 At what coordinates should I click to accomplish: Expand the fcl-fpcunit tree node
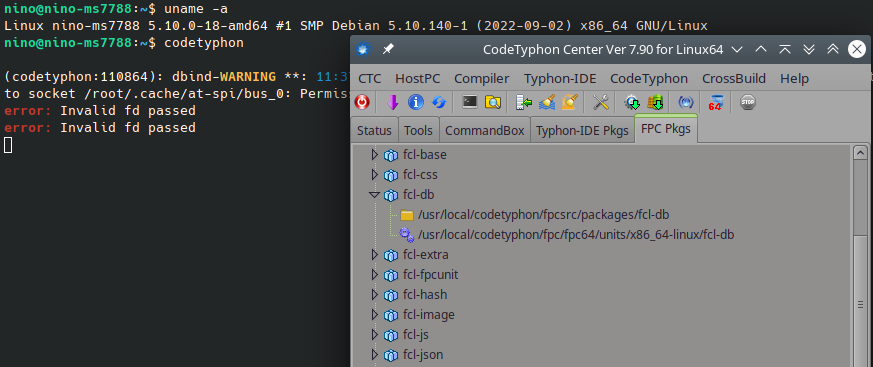coord(375,275)
